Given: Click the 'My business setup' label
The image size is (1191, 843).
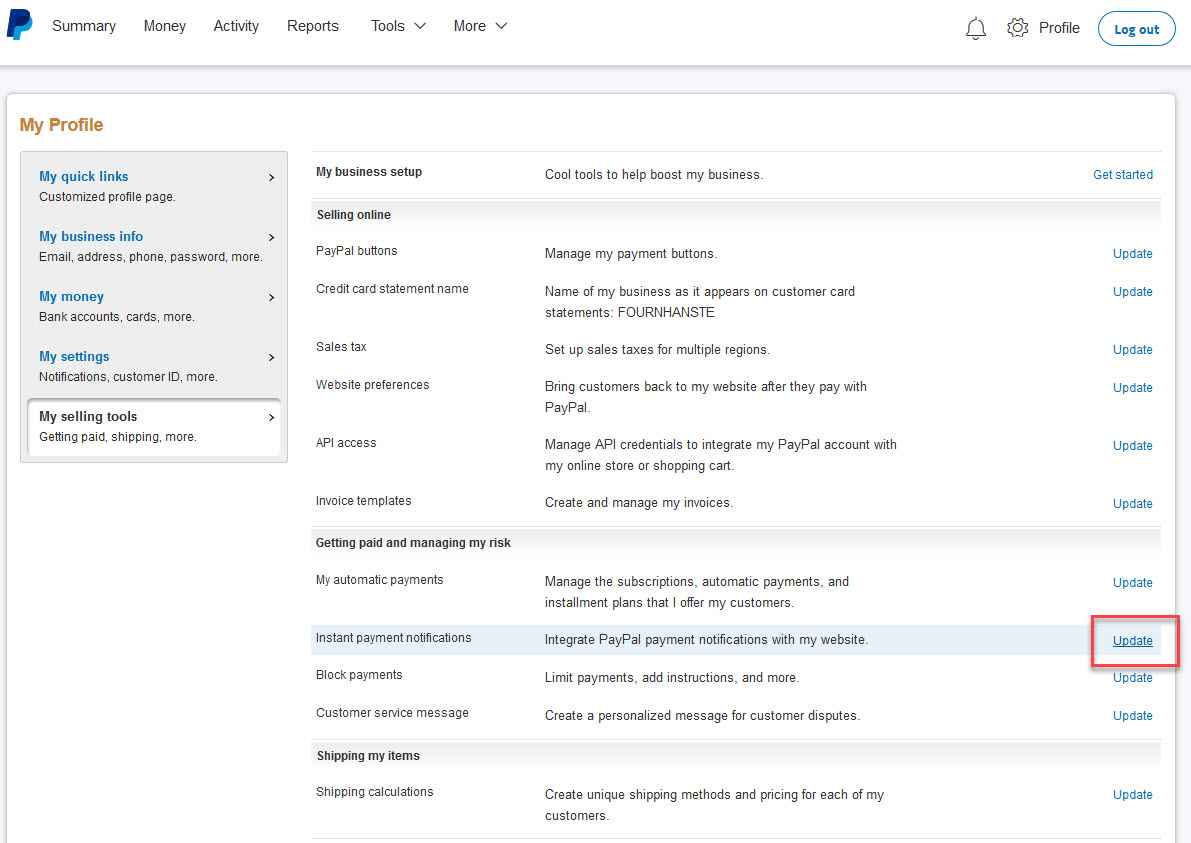Looking at the screenshot, I should 369,172.
